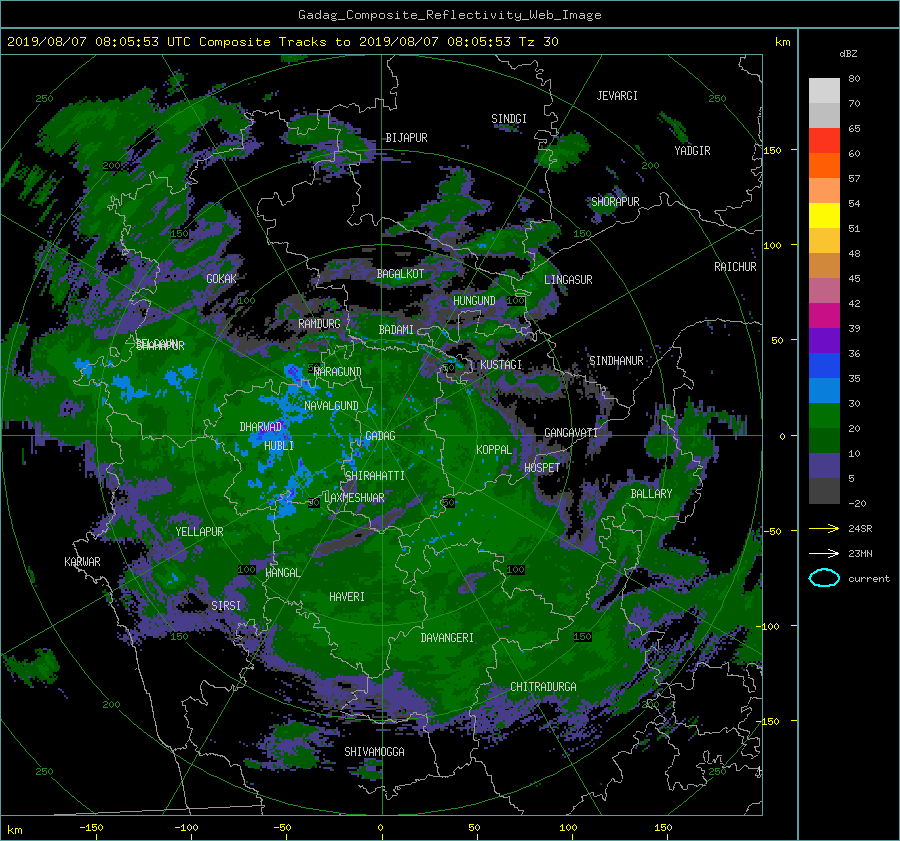Click the DAVANGERI city label
This screenshot has height=841, width=900.
point(447,638)
